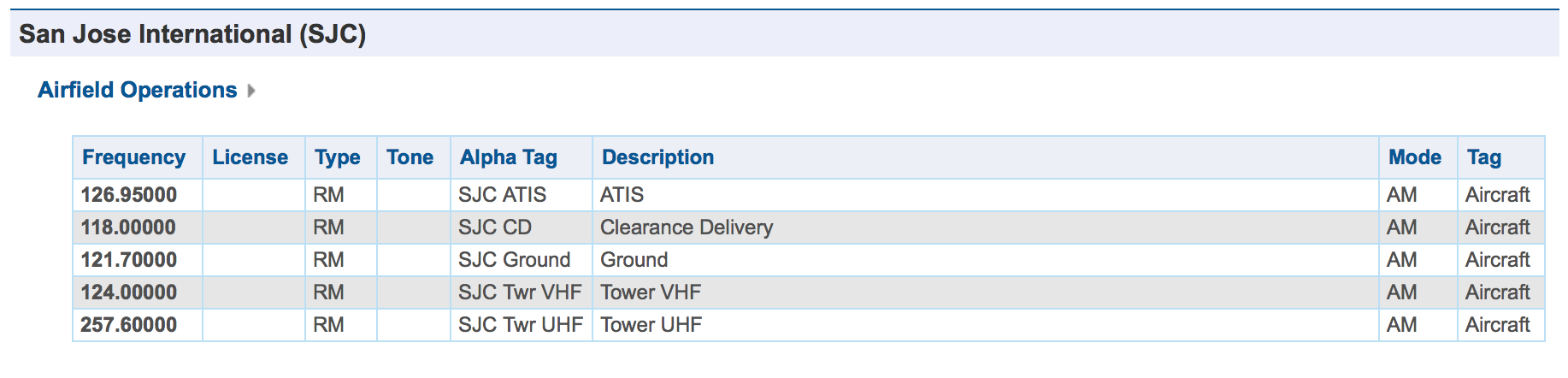1568x378 pixels.
Task: Sort by the Frequency column header
Action: [133, 157]
